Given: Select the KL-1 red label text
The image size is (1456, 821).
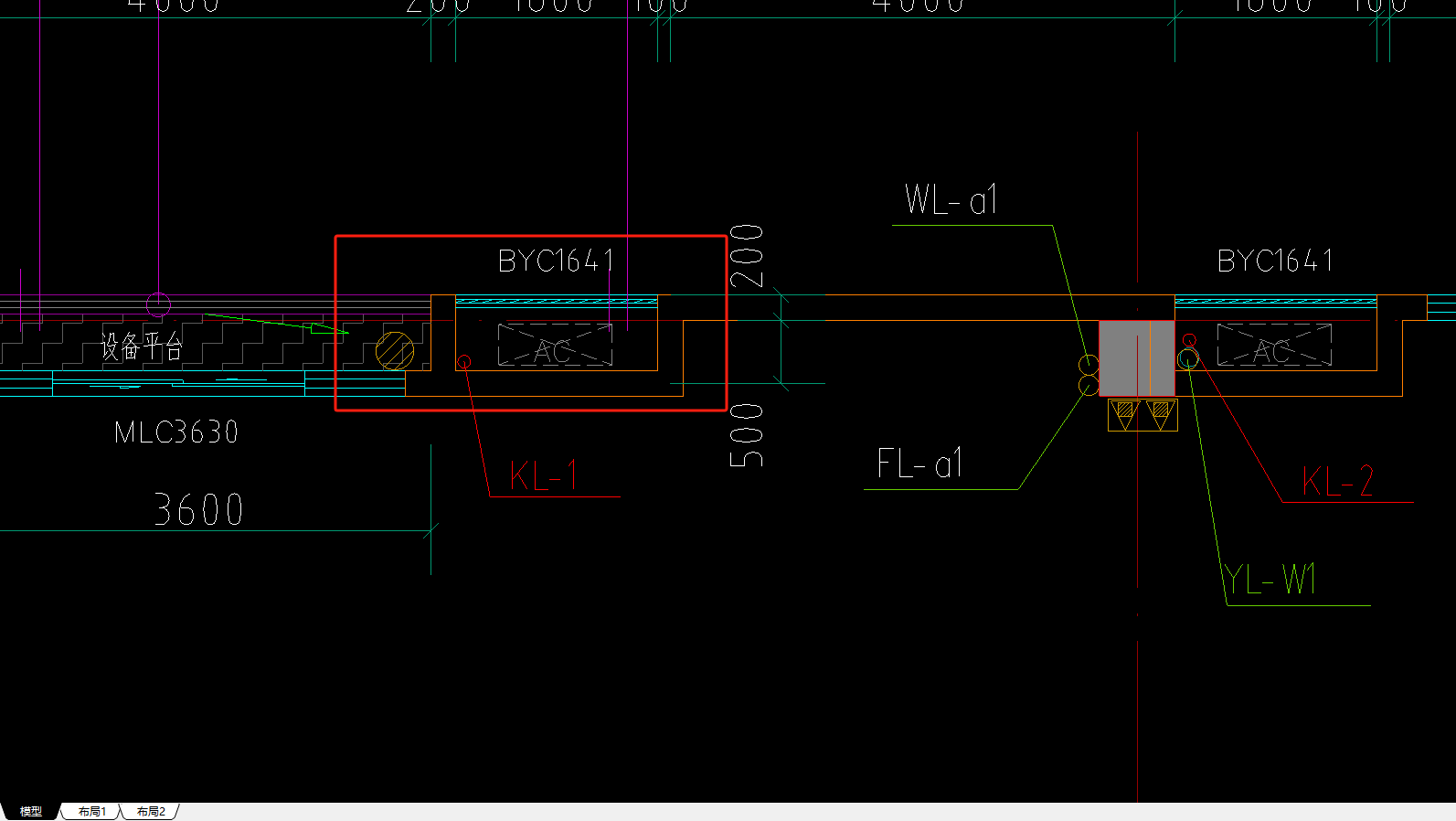Looking at the screenshot, I should coord(544,475).
